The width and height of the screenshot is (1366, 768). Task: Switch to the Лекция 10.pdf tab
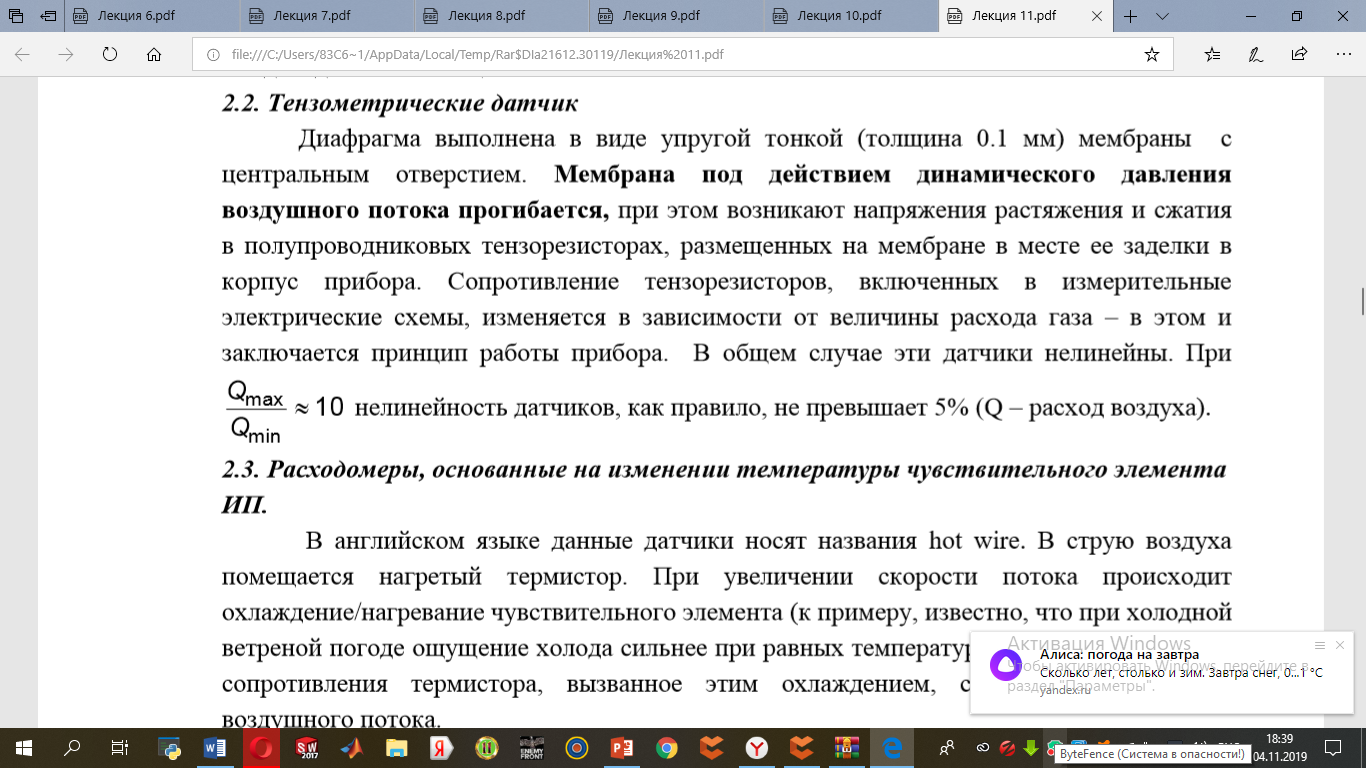click(x=850, y=16)
